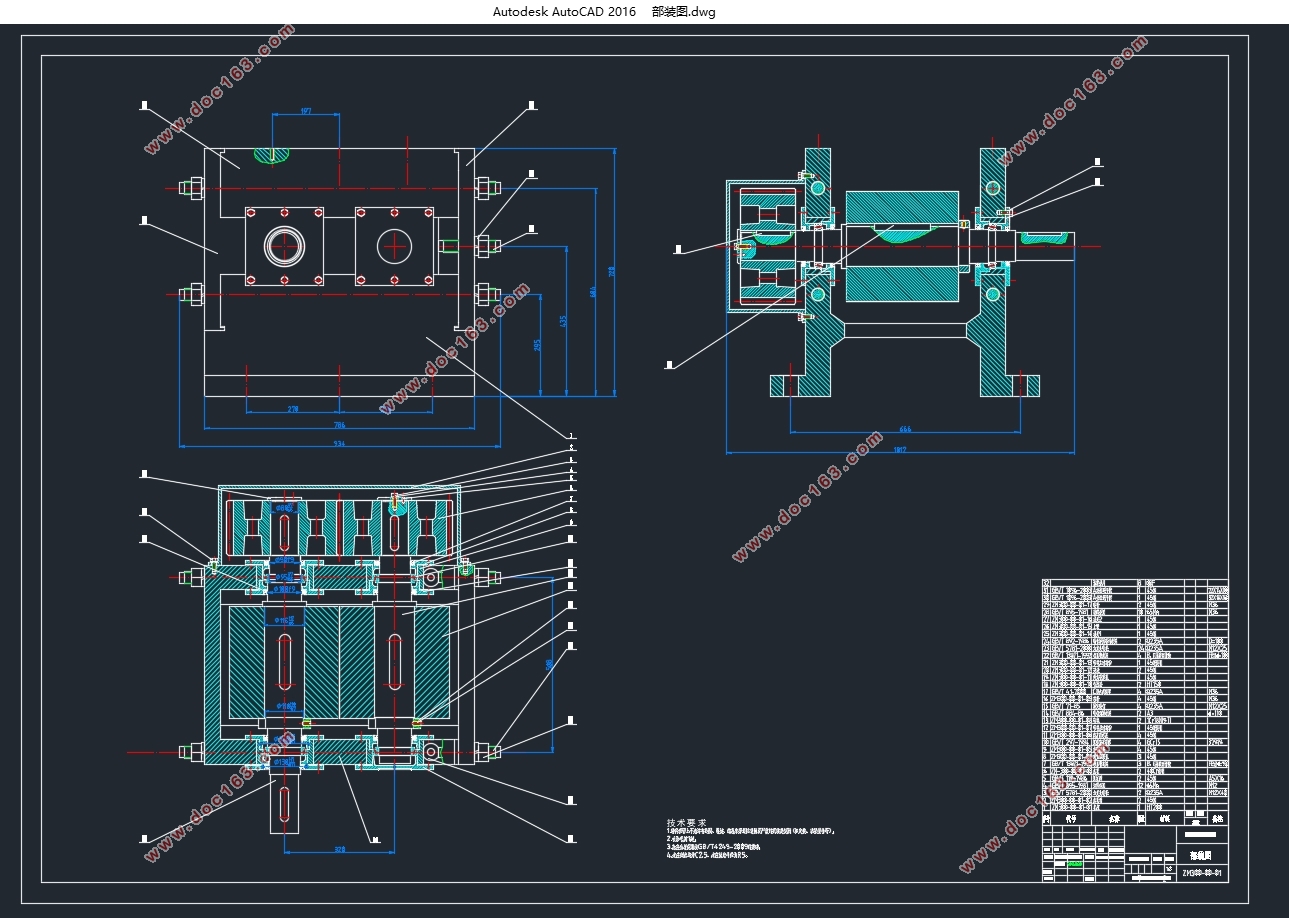Click the ZY3000-00-01 drawing number cell

(x=1204, y=873)
